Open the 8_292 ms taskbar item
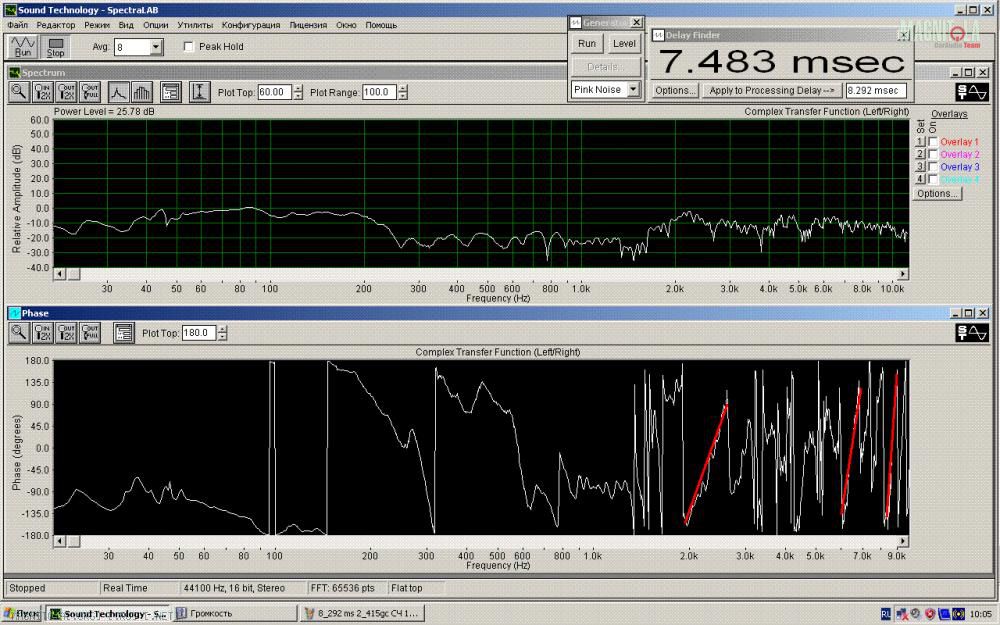The height and width of the screenshot is (625, 1000). click(x=362, y=614)
